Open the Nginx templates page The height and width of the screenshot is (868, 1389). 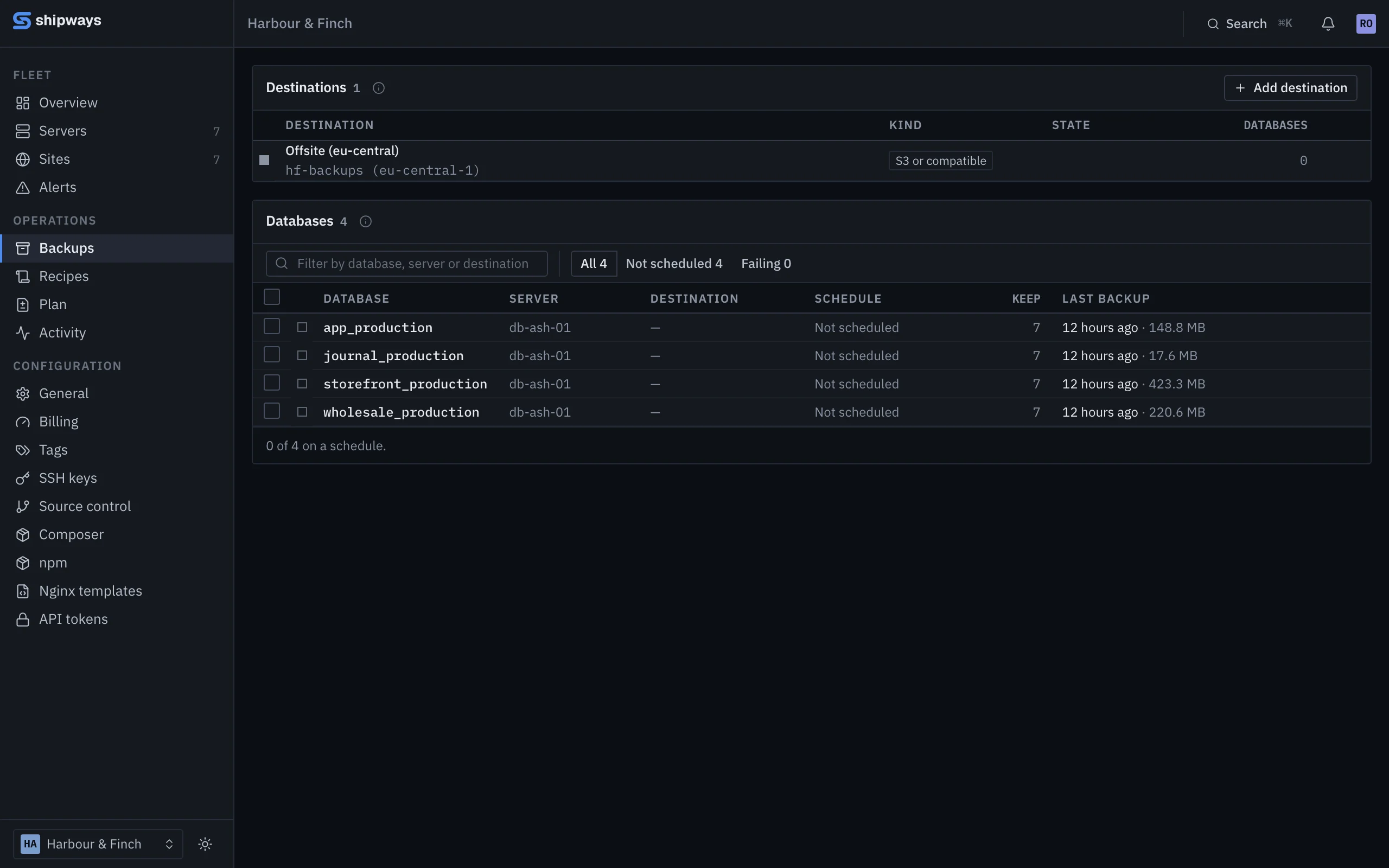click(117, 590)
